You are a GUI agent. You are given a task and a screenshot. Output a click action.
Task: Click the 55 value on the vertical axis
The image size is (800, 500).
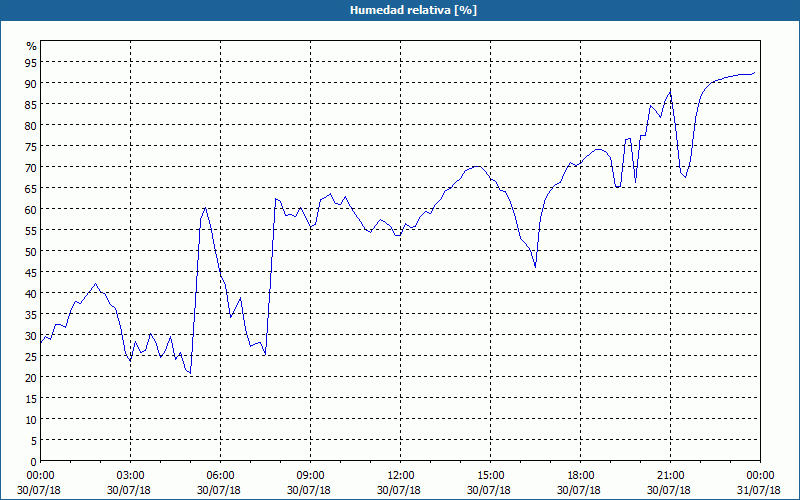31,230
